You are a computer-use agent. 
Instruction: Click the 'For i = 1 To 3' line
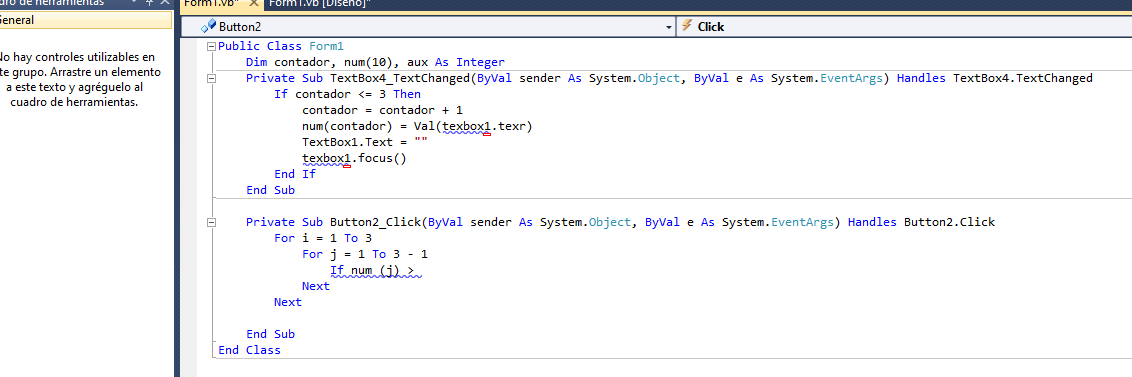point(323,238)
